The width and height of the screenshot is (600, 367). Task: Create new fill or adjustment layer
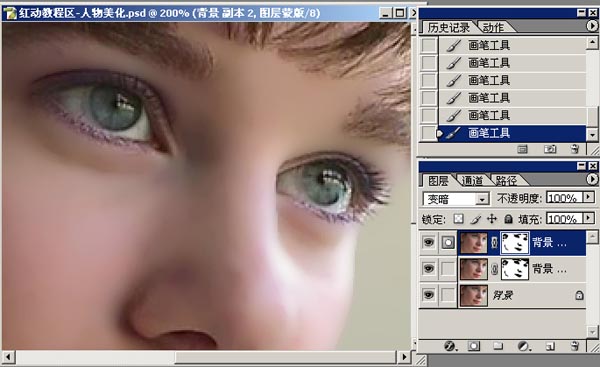pyautogui.click(x=523, y=346)
